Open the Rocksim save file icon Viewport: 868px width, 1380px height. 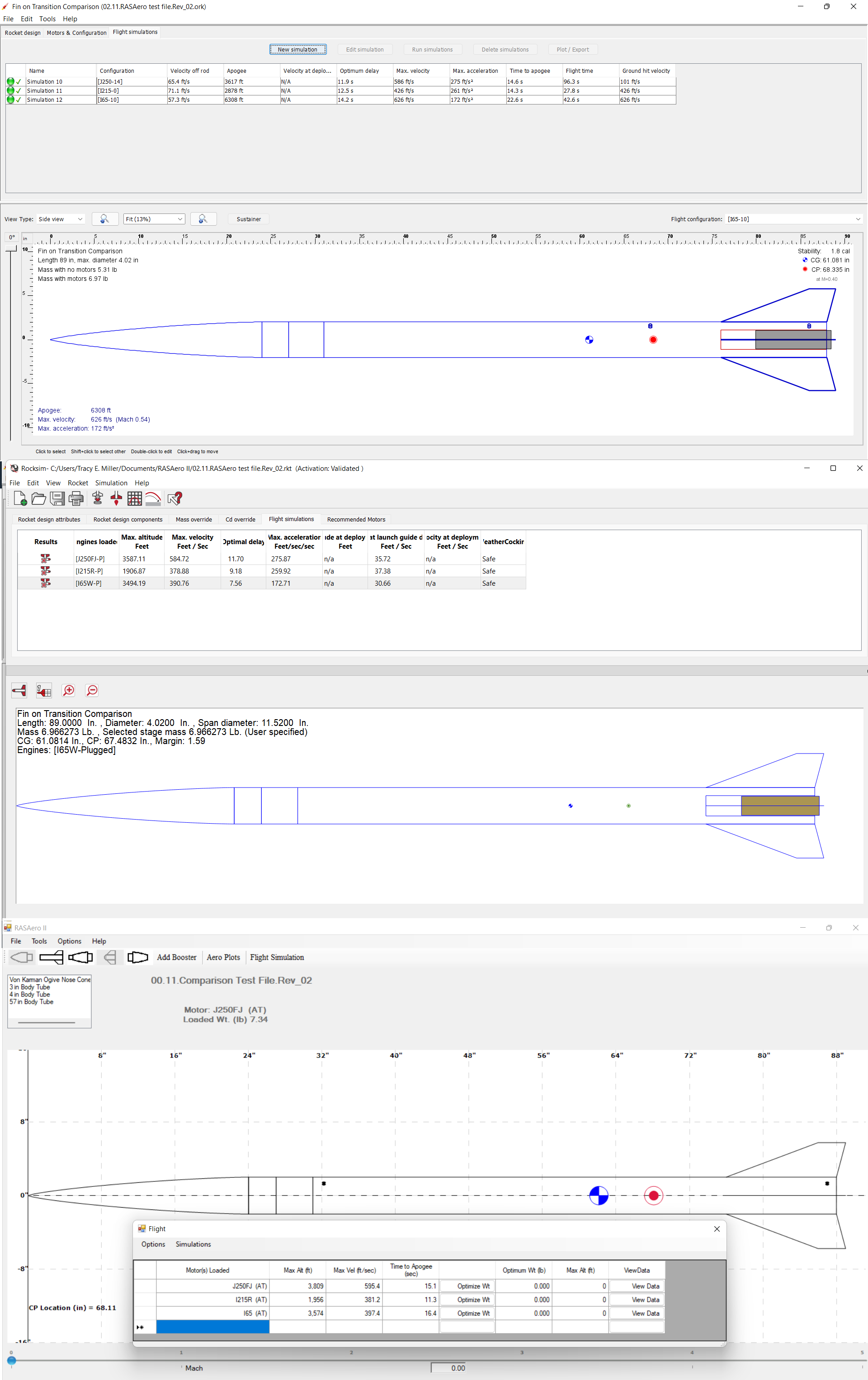[x=38, y=498]
